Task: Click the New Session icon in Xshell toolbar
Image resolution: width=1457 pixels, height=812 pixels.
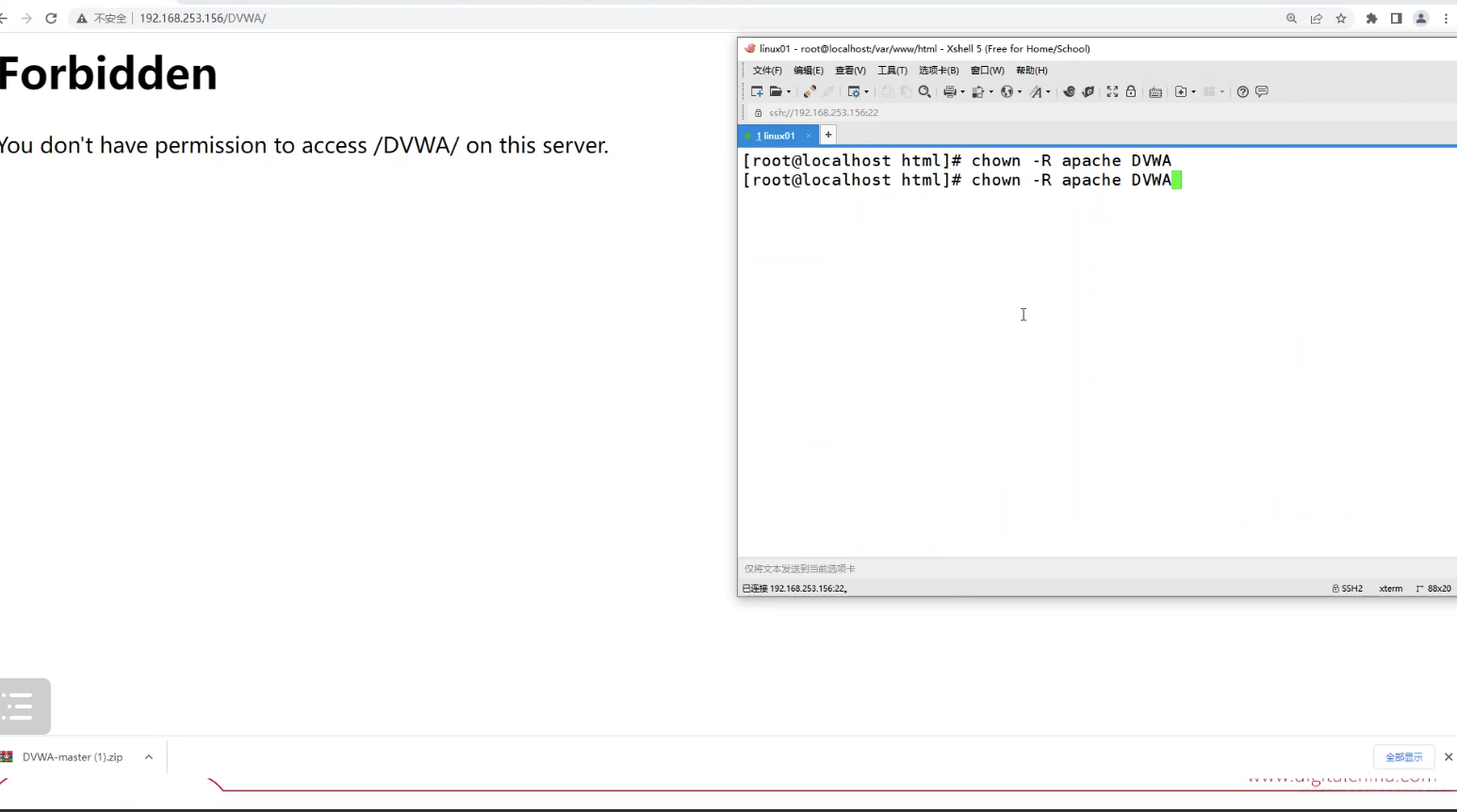Action: (757, 91)
